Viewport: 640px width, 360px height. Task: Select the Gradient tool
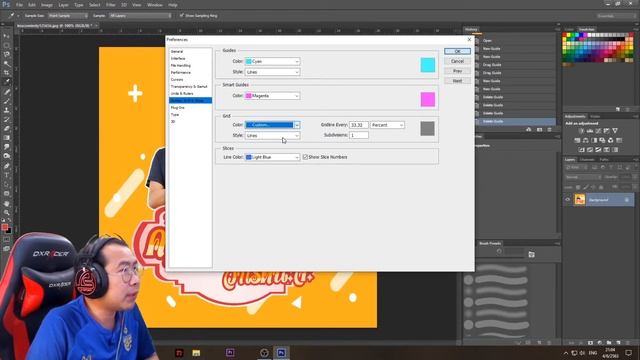point(7,138)
